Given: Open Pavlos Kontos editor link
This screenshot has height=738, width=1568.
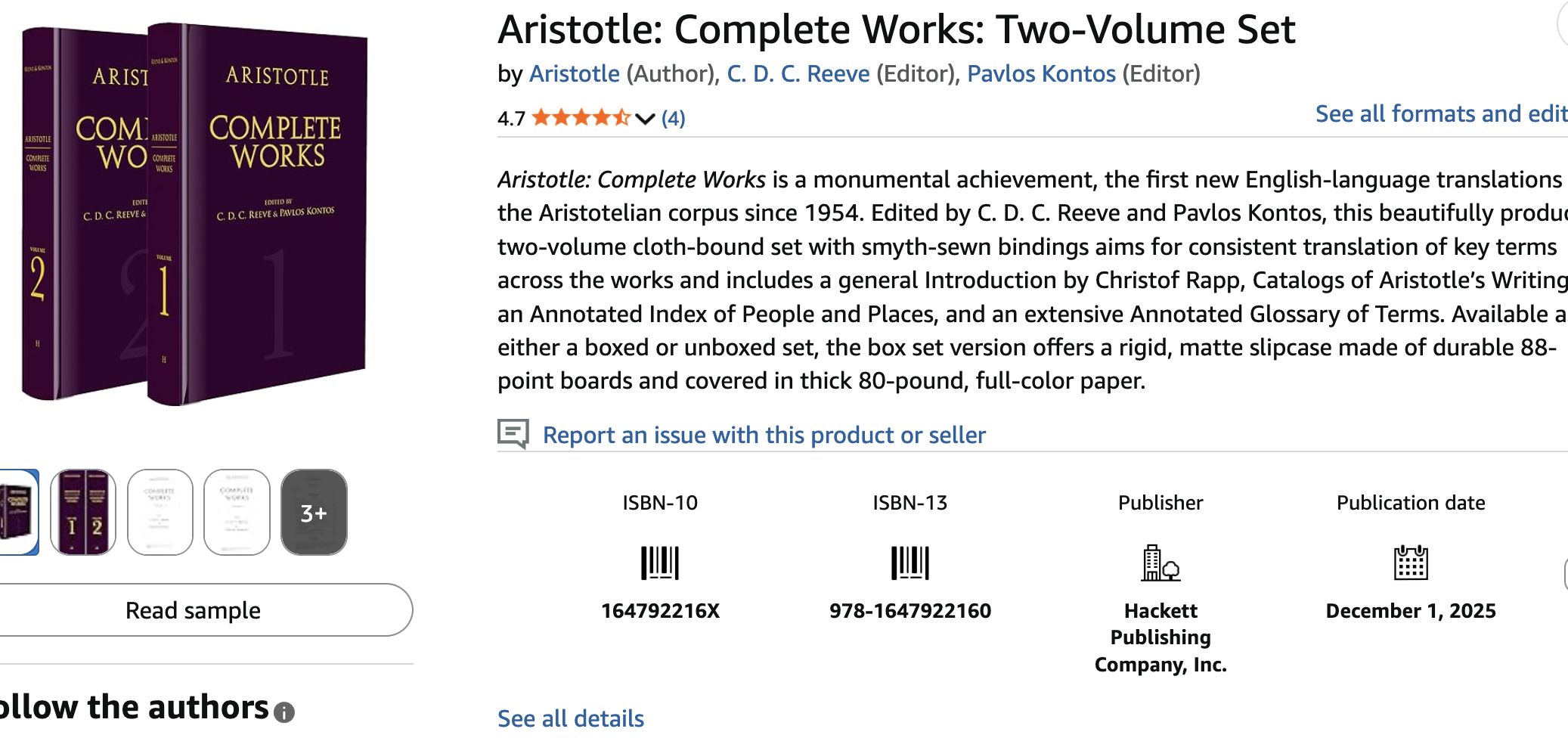Looking at the screenshot, I should click(x=1041, y=74).
